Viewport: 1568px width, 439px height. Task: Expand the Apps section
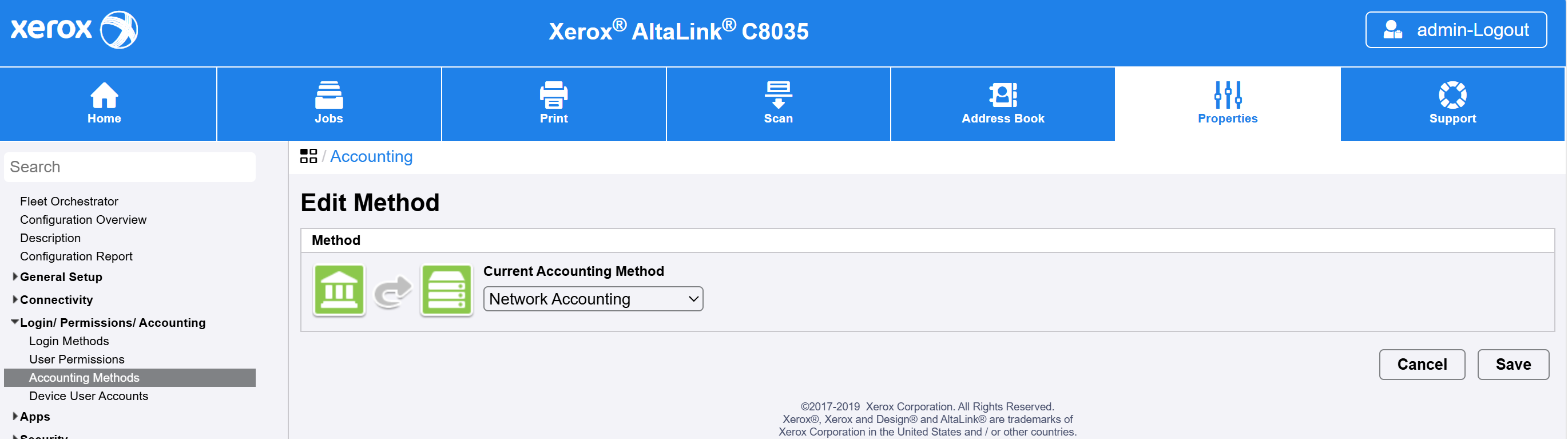click(15, 417)
